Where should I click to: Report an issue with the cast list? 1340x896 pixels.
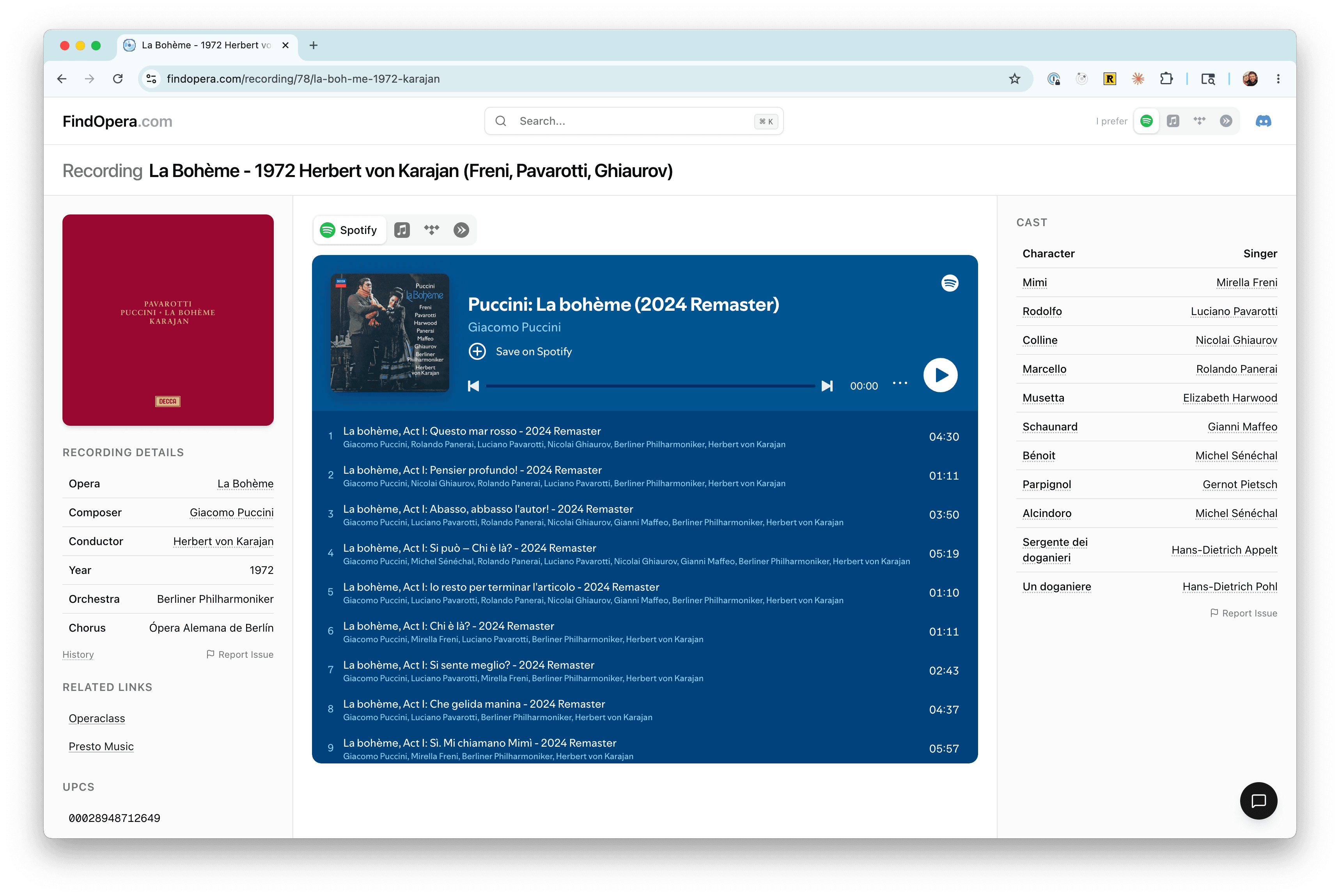point(1243,613)
